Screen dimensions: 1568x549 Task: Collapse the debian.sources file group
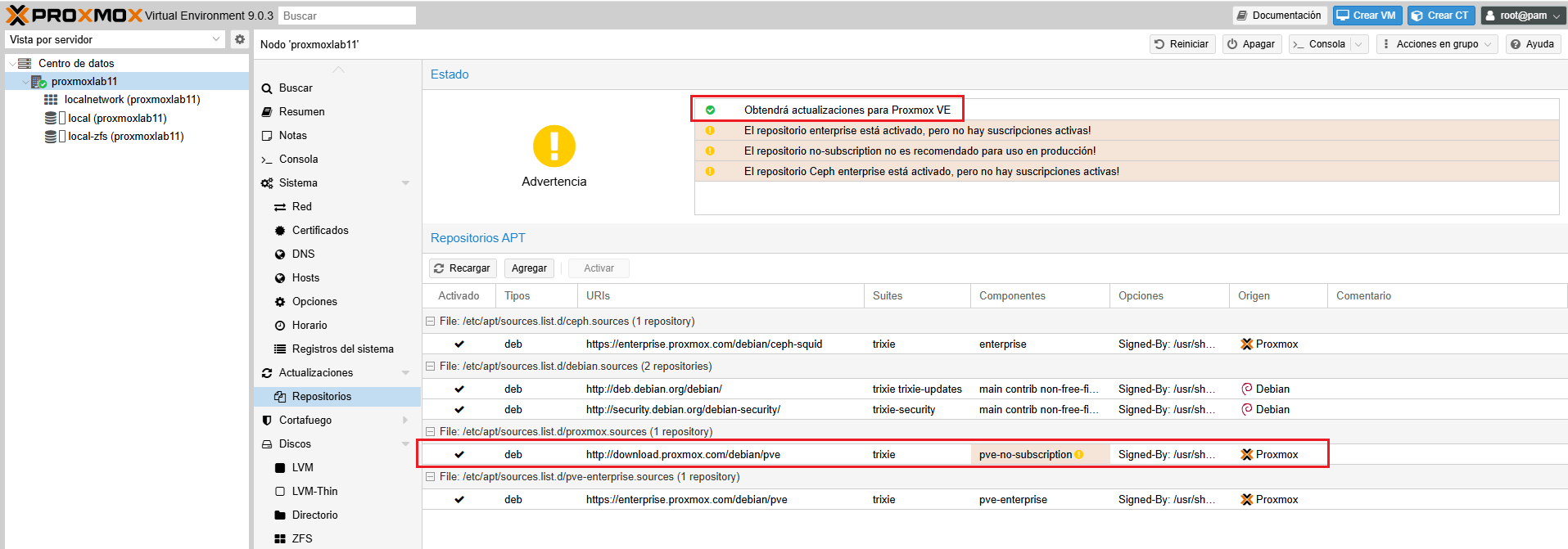point(430,367)
